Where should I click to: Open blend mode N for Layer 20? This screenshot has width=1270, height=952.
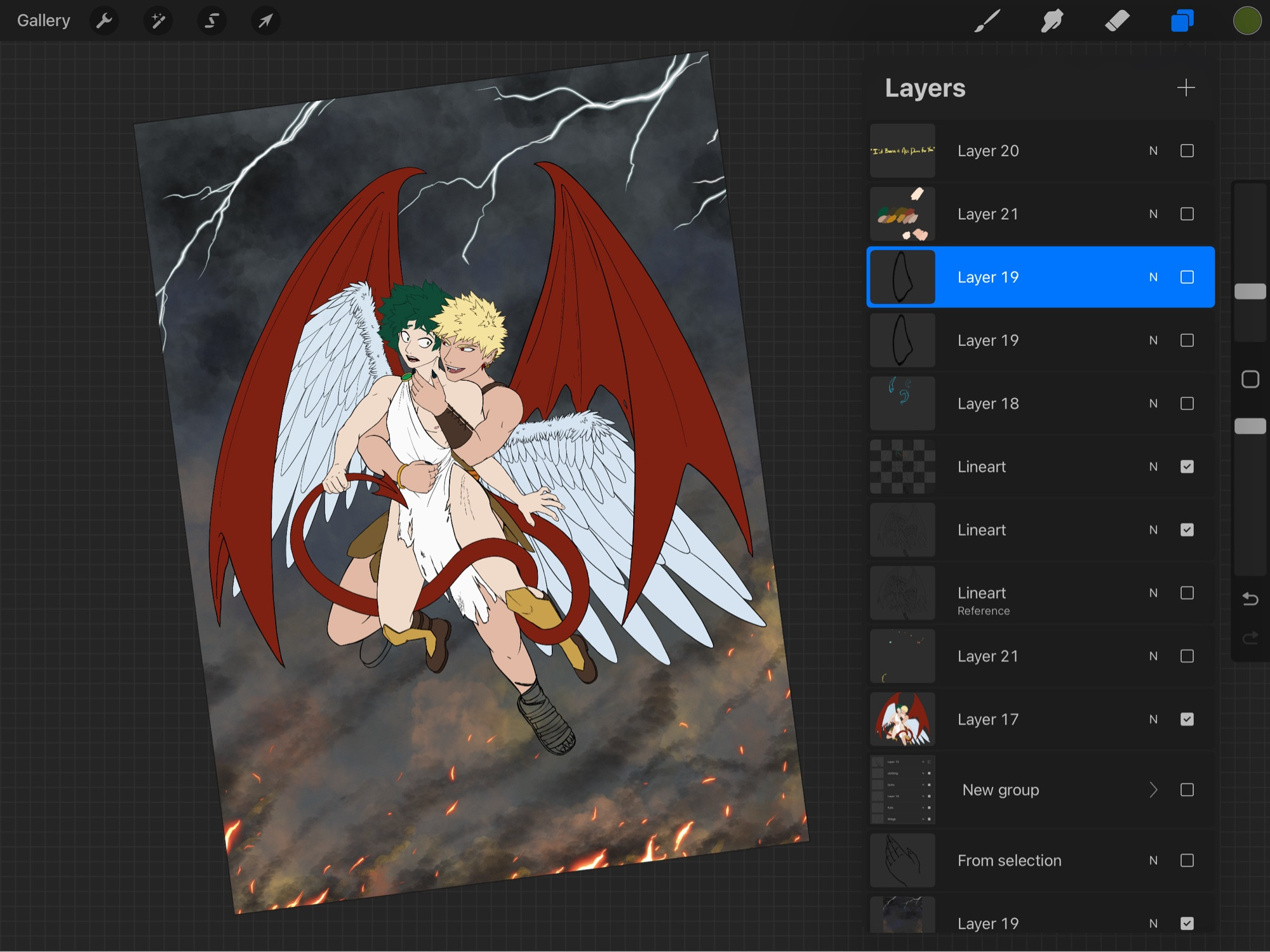point(1153,151)
